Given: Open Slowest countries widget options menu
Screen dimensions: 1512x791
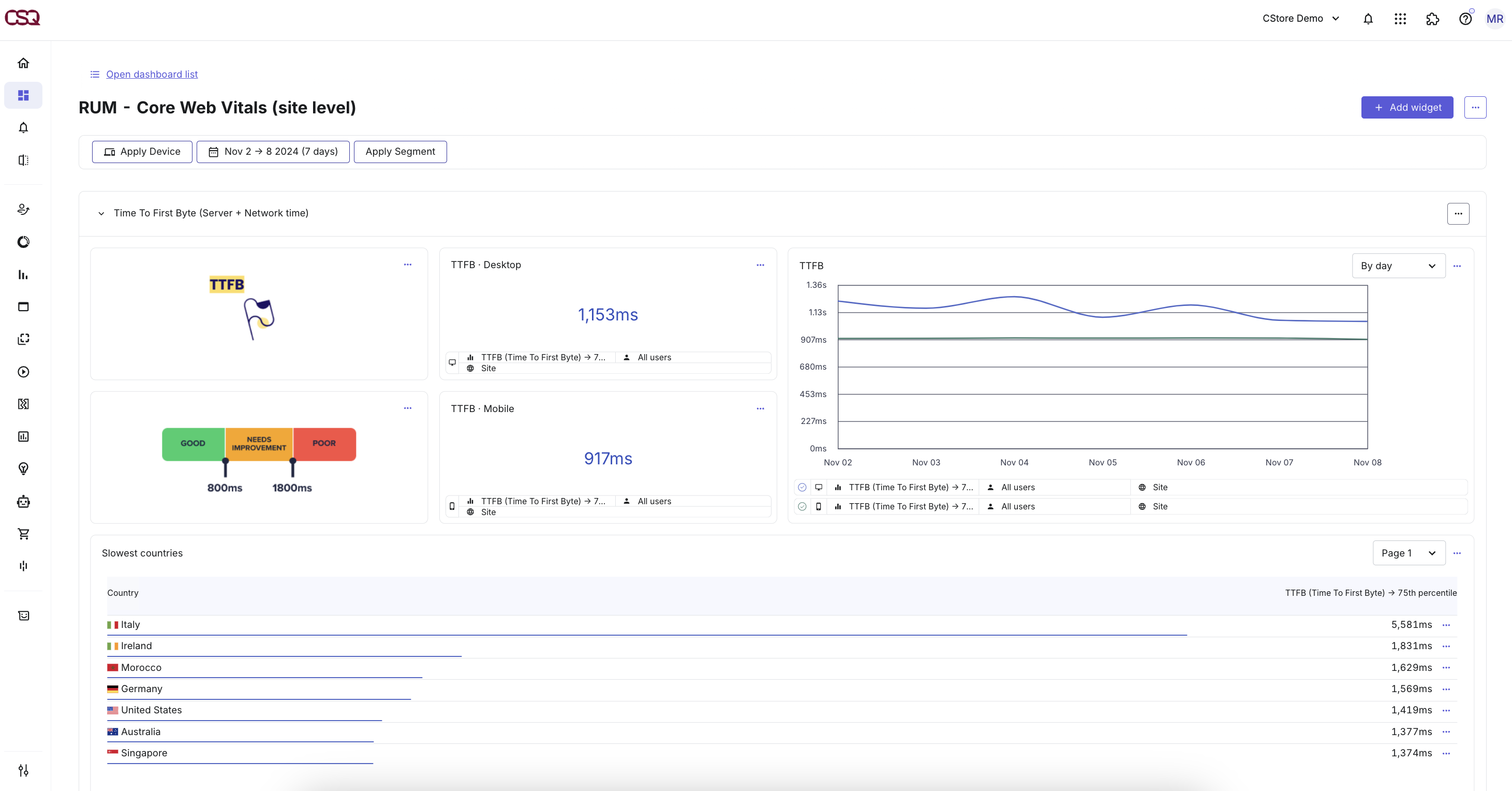Looking at the screenshot, I should coord(1457,553).
